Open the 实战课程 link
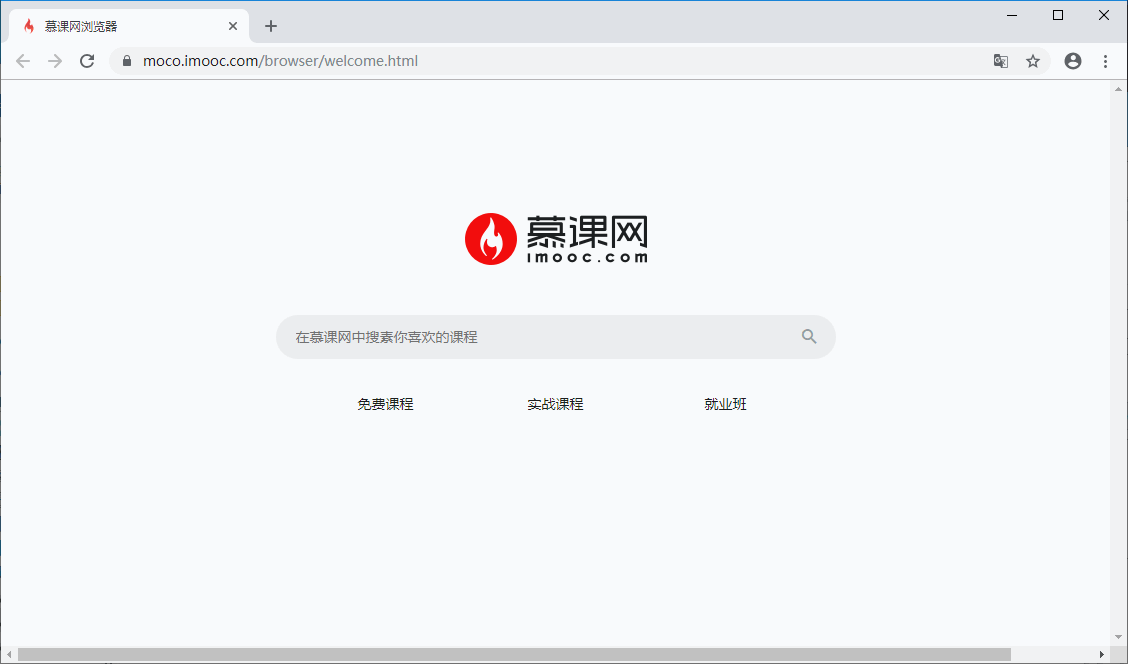The height and width of the screenshot is (664, 1128). pyautogui.click(x=555, y=404)
